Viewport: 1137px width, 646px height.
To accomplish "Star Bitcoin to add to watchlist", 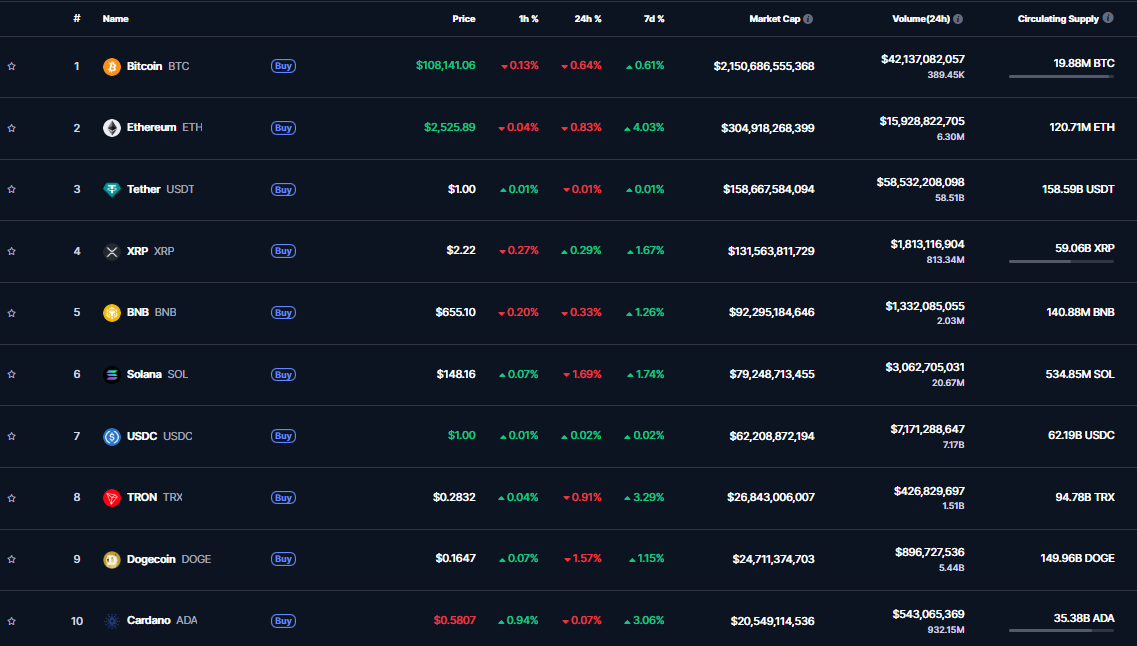I will (x=12, y=67).
